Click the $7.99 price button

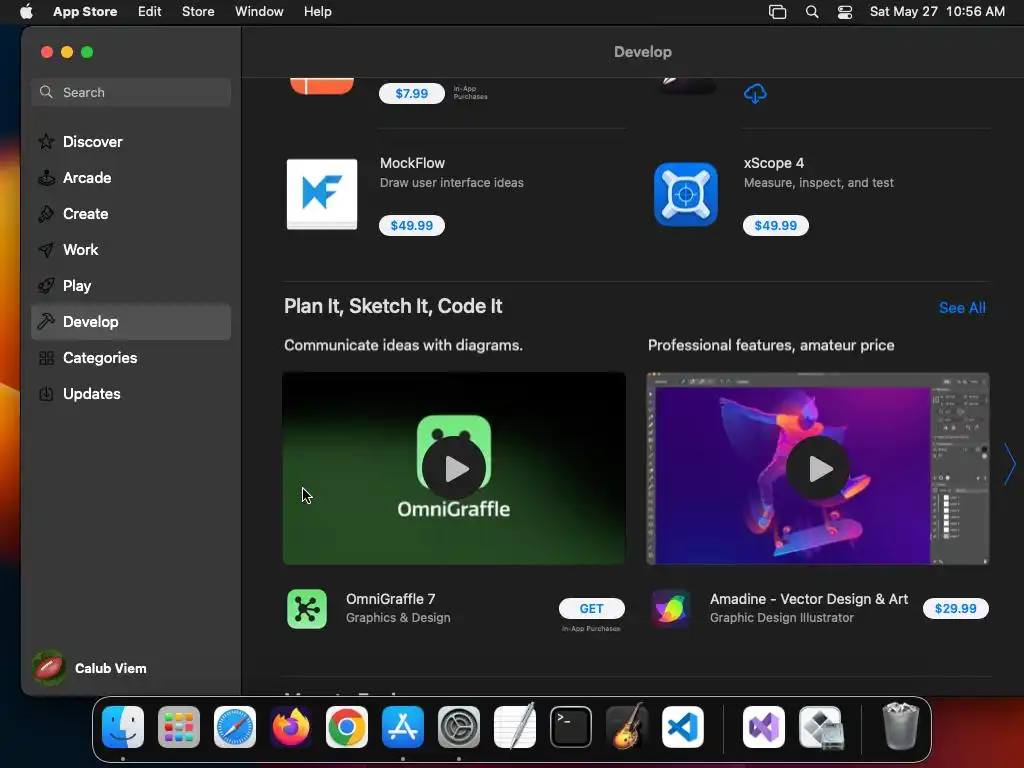[x=411, y=93]
